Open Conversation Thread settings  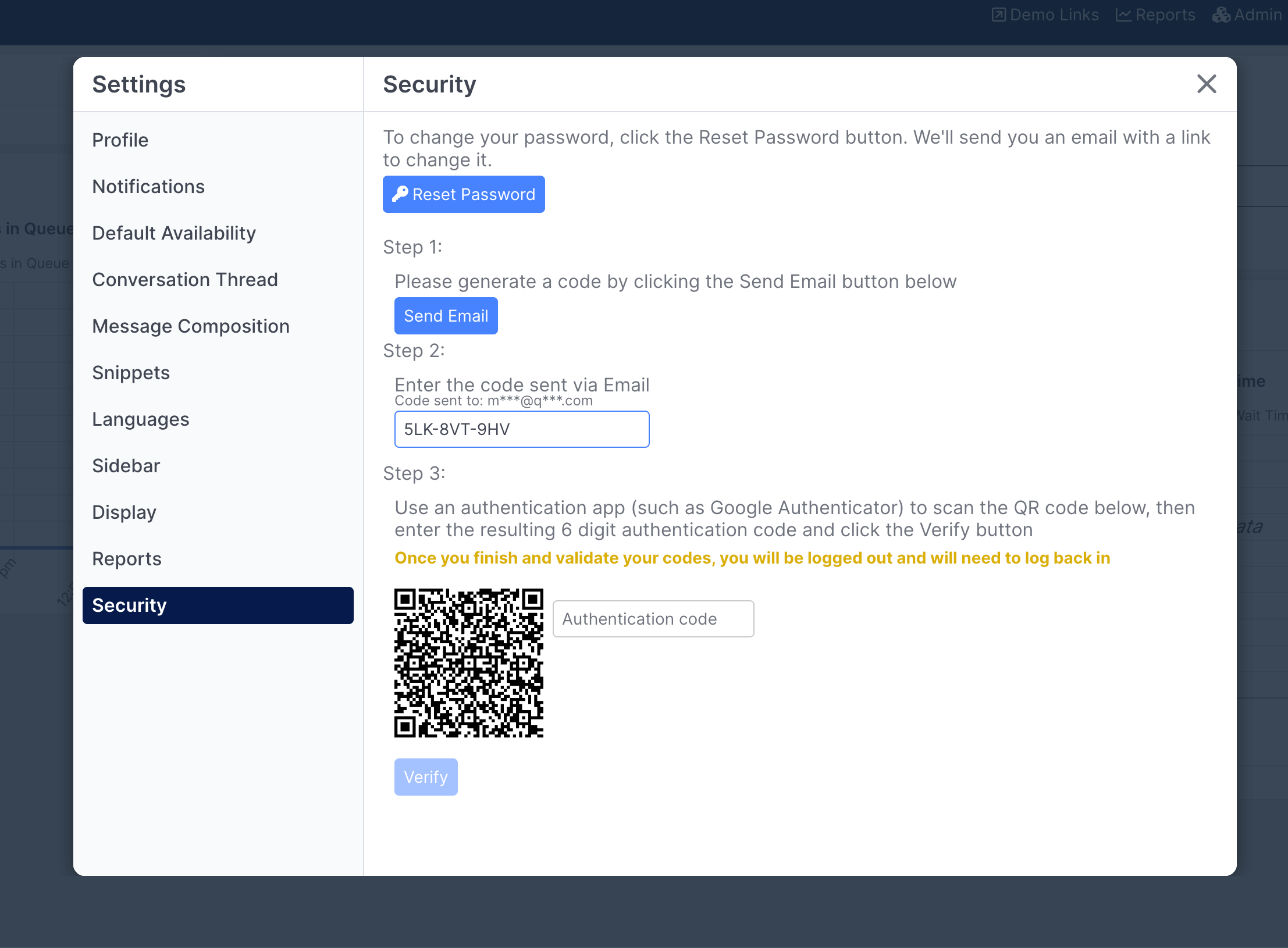pyautogui.click(x=185, y=280)
